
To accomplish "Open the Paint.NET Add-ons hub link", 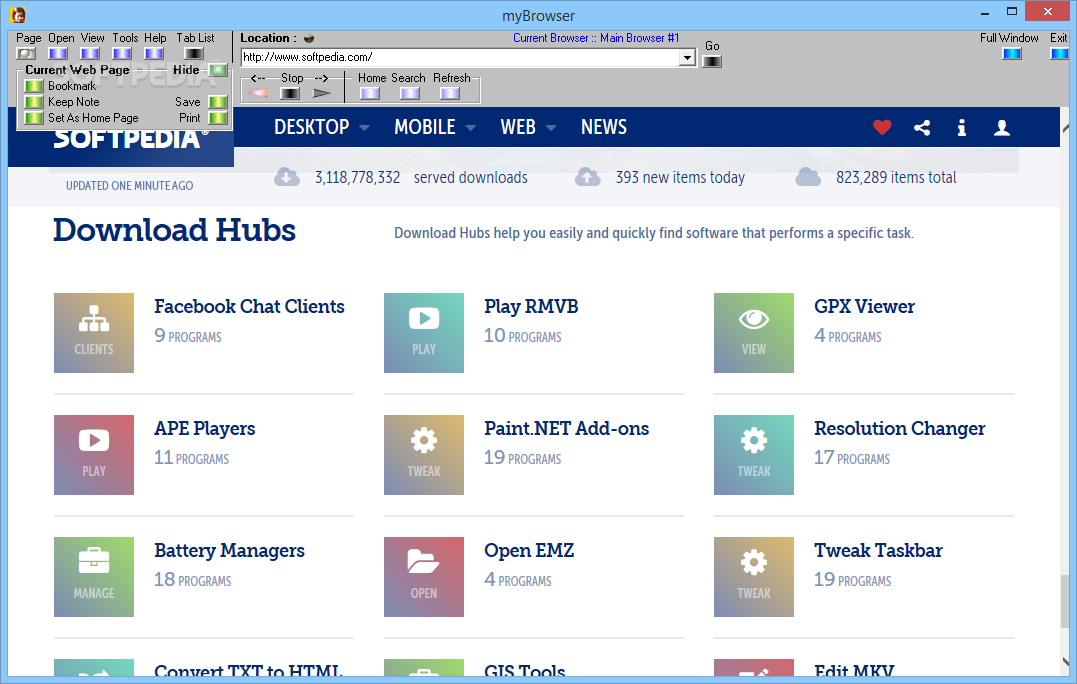I will pos(567,429).
